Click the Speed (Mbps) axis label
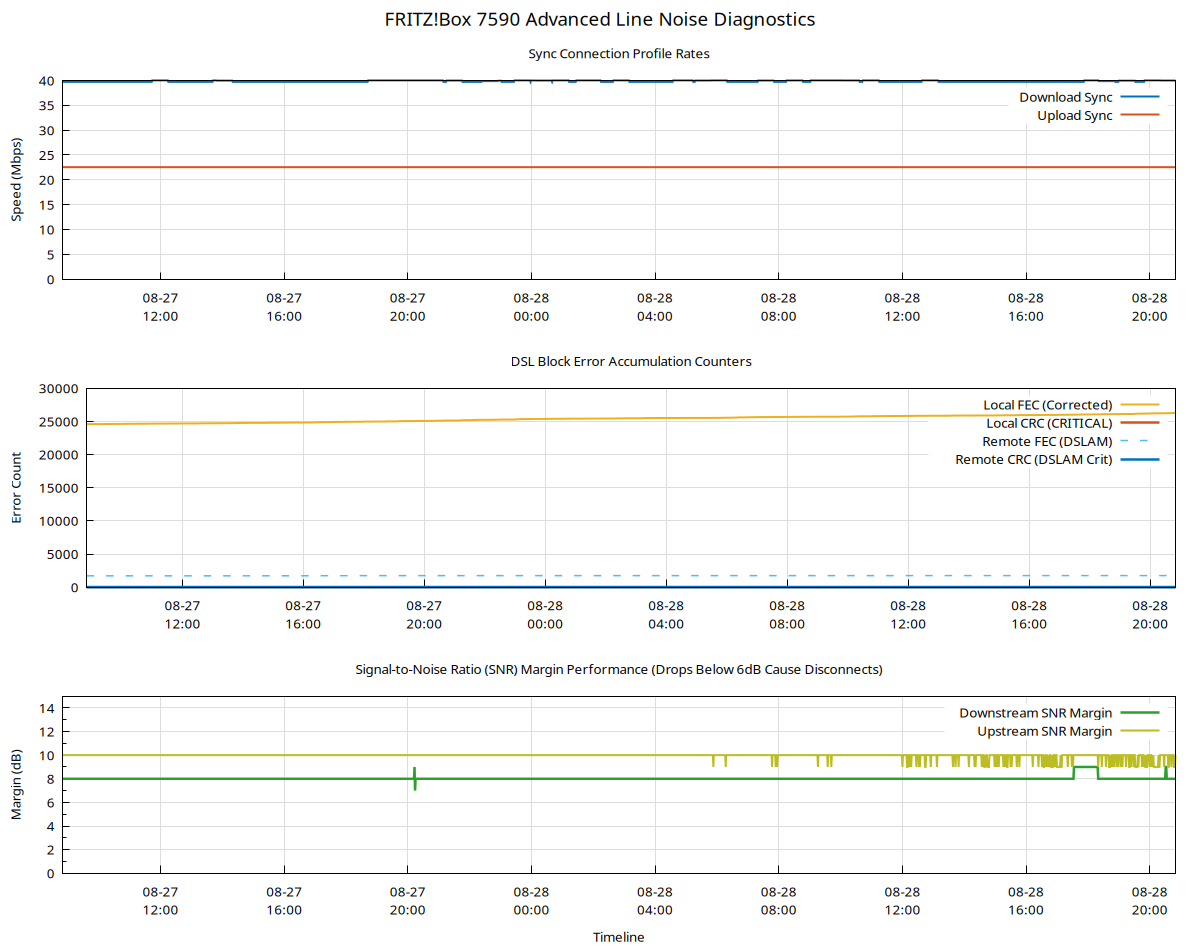The height and width of the screenshot is (950, 1200). [x=17, y=180]
